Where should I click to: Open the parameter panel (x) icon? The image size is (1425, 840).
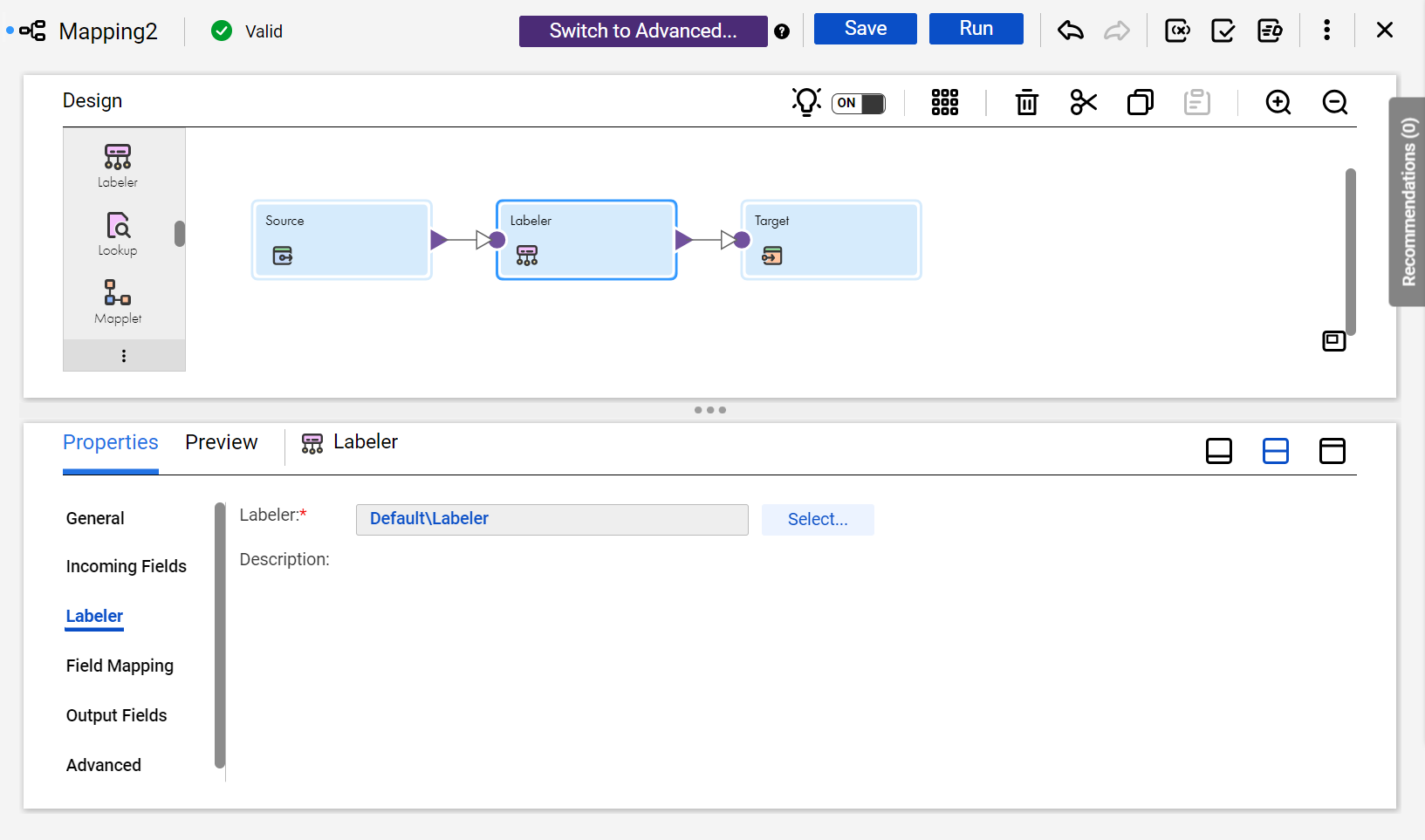[x=1177, y=31]
